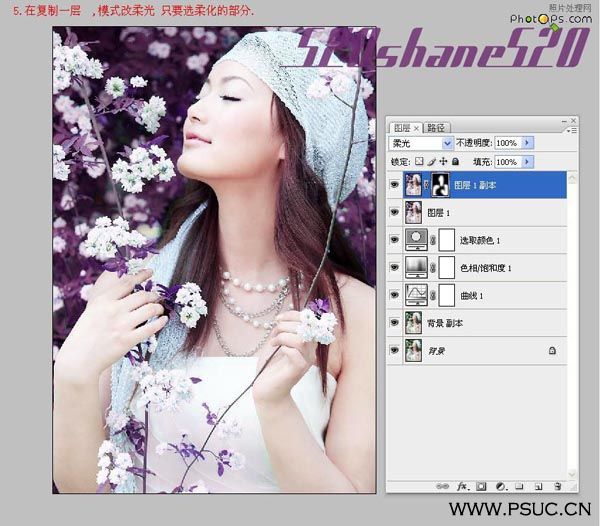Select layer named 图层 1 副本
This screenshot has height=526, width=600.
(x=475, y=186)
